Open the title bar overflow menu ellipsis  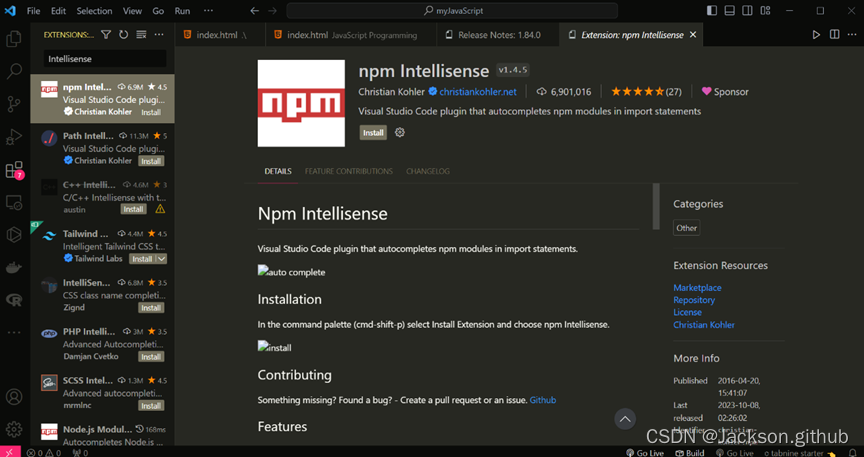click(x=208, y=10)
